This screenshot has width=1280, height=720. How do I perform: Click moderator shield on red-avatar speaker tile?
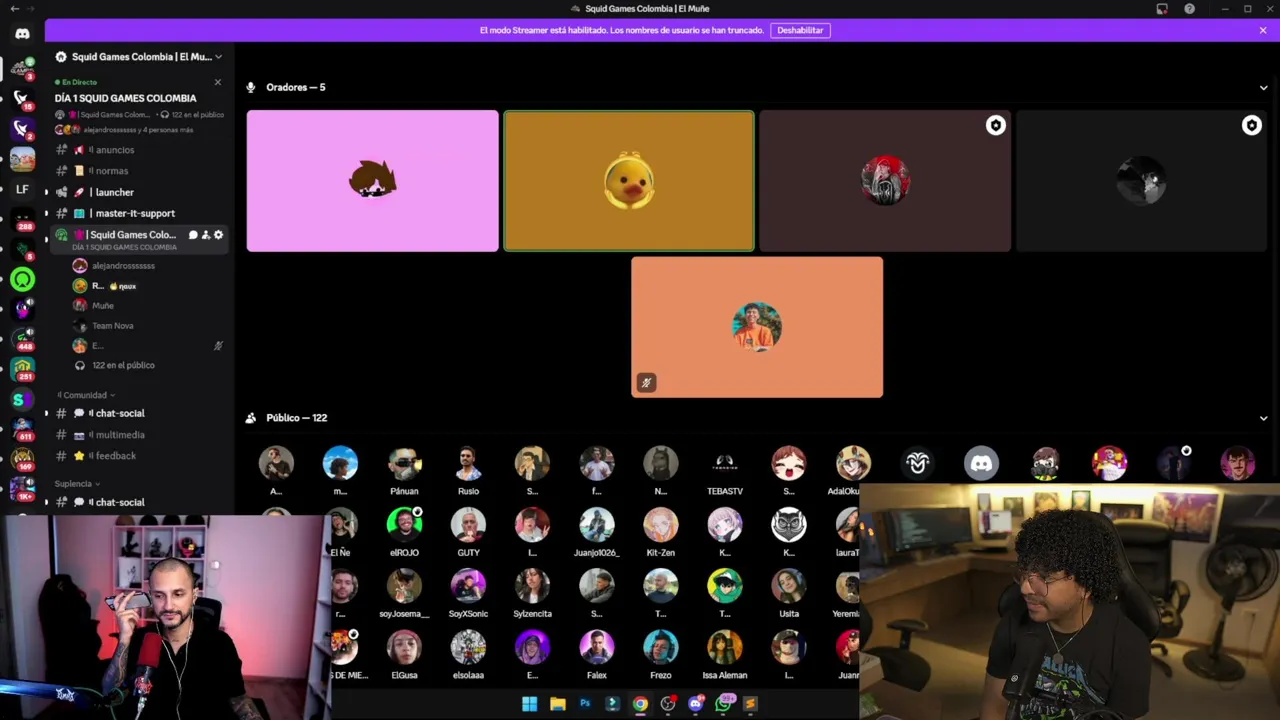click(x=995, y=126)
